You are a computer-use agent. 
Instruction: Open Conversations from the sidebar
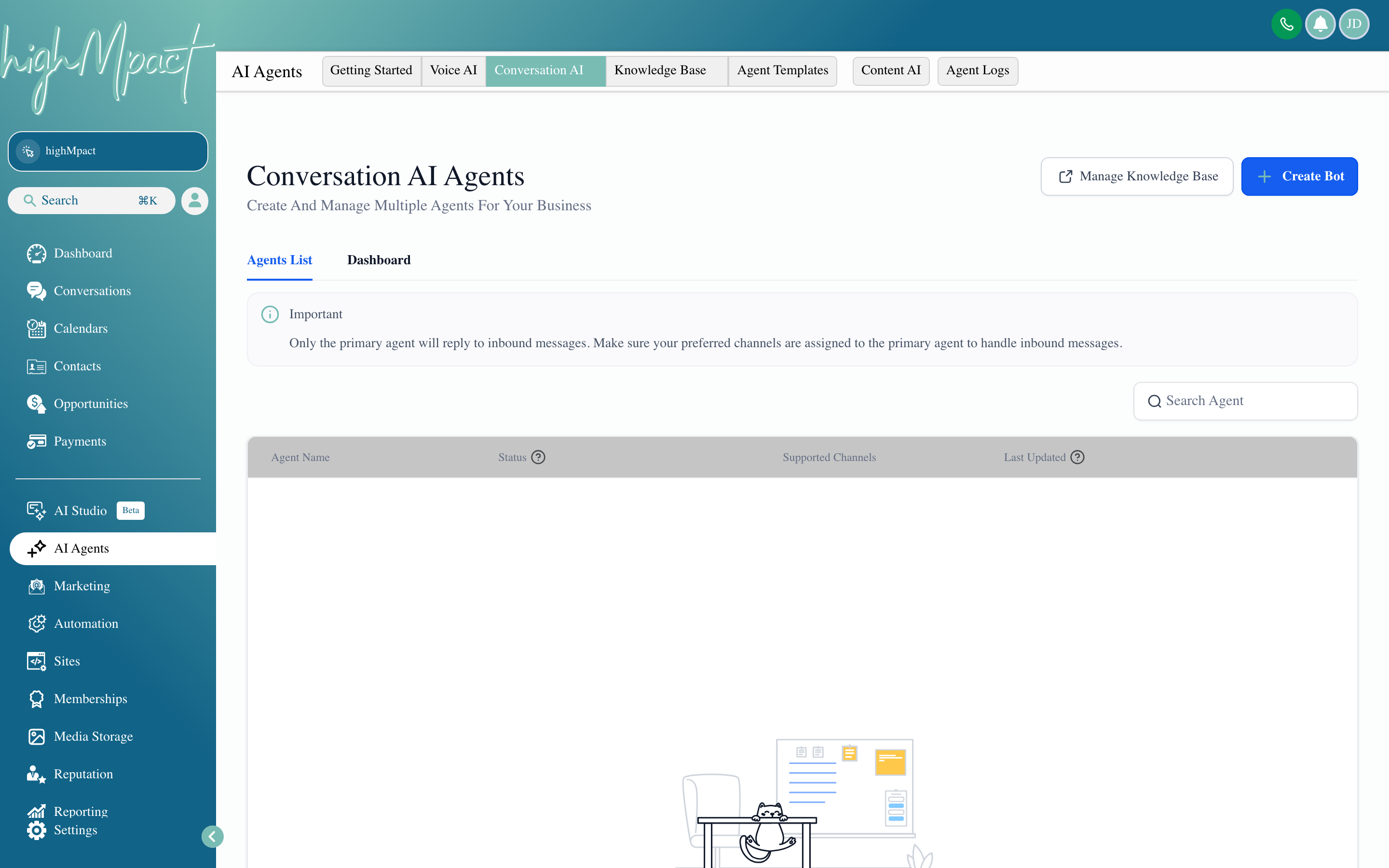coord(92,291)
